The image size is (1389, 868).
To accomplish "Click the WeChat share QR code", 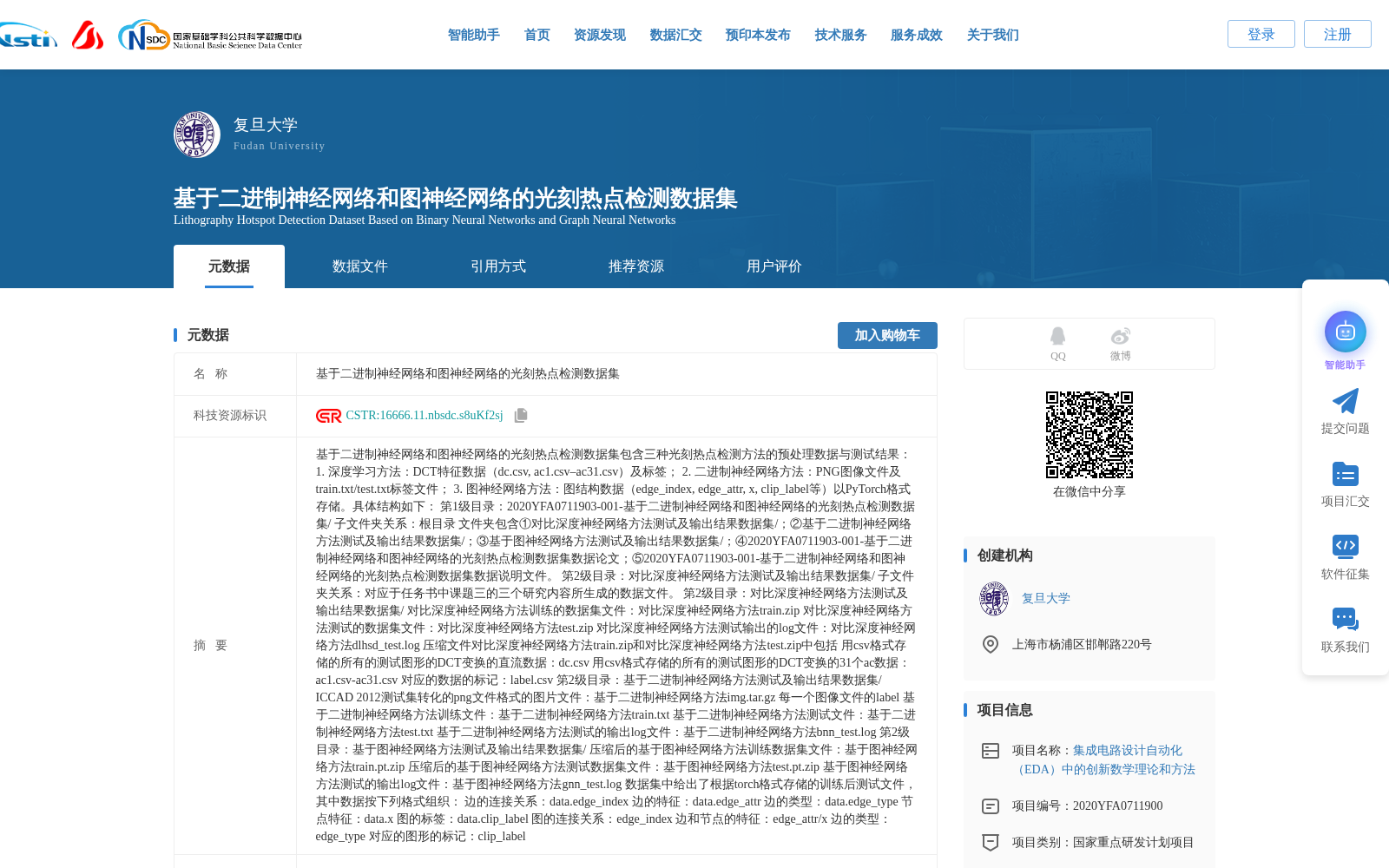I will pyautogui.click(x=1089, y=435).
